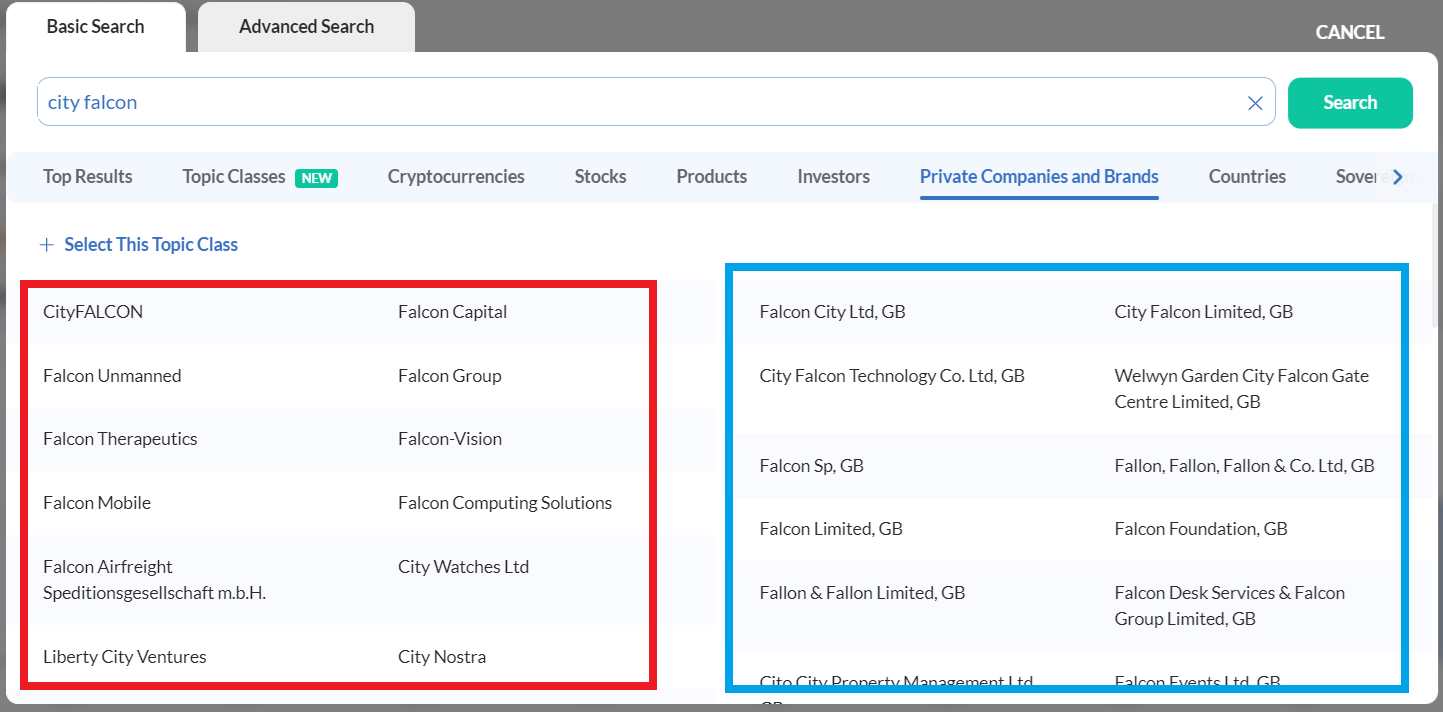Switch to the Cryptocurrencies tab
The width and height of the screenshot is (1443, 712).
[456, 177]
